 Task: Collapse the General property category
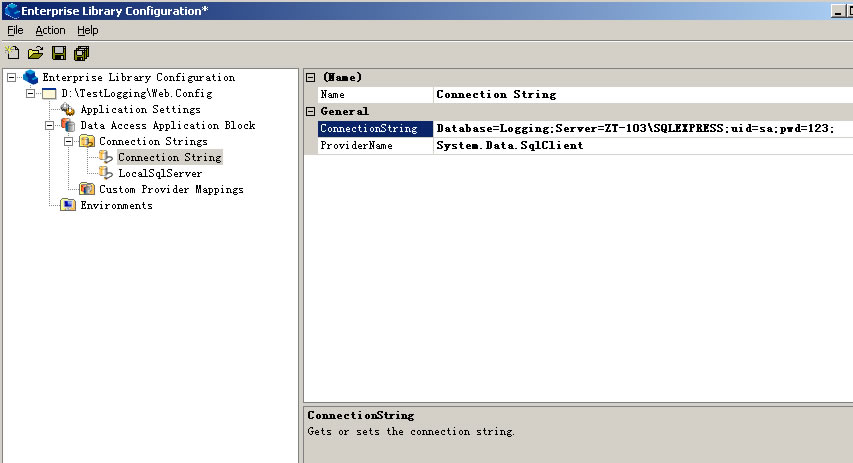click(311, 112)
